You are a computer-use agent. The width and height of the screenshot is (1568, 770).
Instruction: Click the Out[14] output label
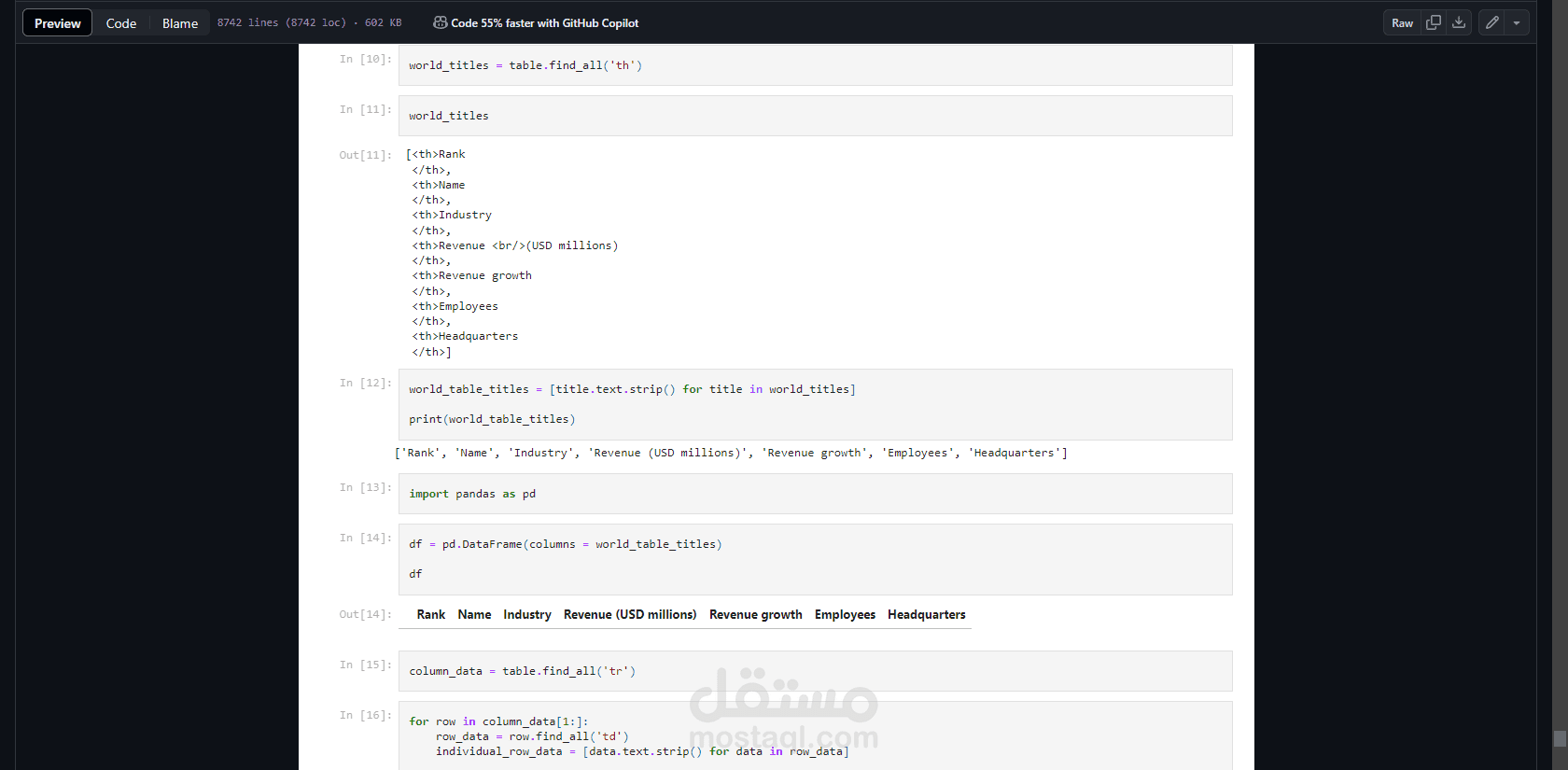tap(365, 614)
